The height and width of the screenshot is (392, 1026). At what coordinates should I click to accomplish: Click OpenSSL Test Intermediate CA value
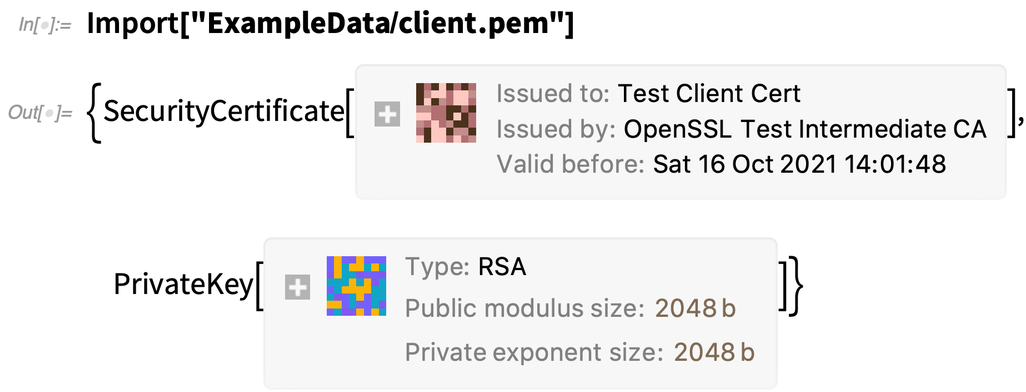pos(805,130)
